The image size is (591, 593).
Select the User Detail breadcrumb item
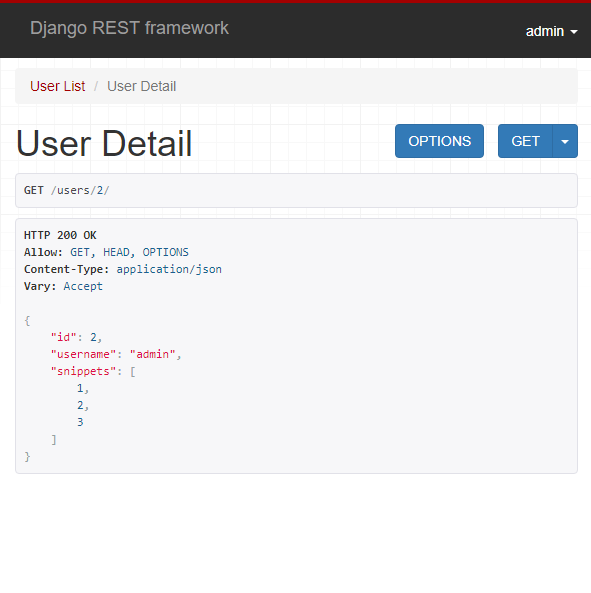click(141, 86)
